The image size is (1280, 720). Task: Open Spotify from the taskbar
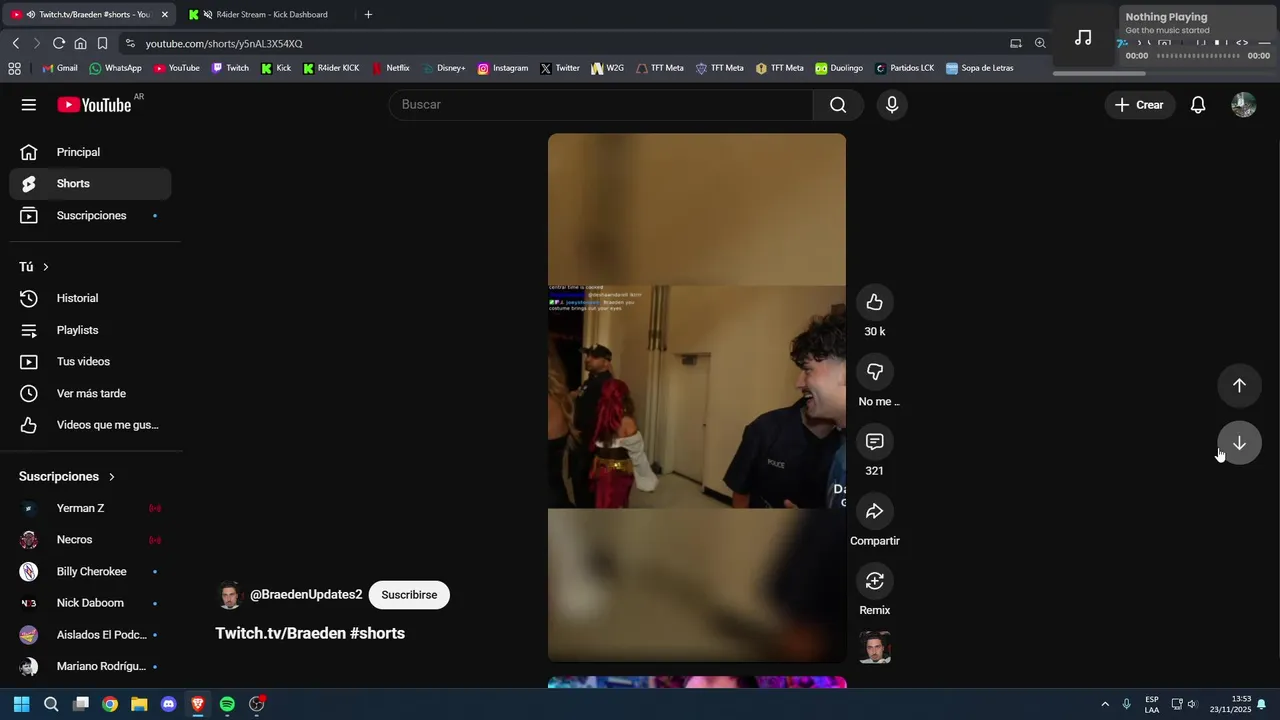(x=227, y=704)
